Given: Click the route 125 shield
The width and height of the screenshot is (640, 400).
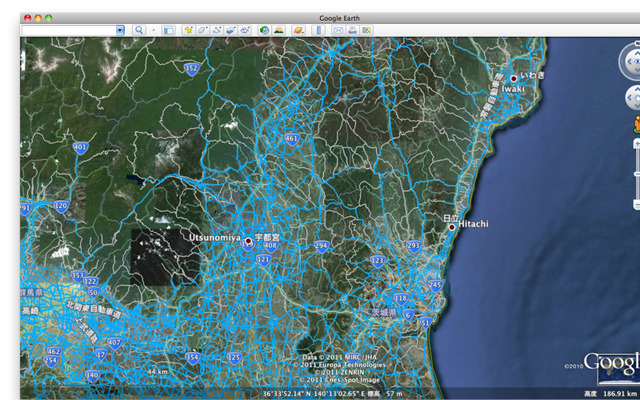Looking at the screenshot, I should [234, 359].
